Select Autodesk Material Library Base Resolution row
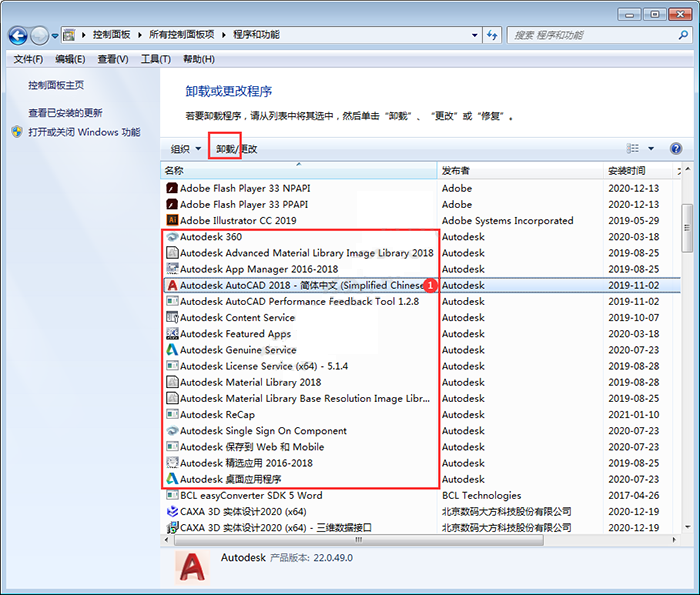Image resolution: width=700 pixels, height=595 pixels. pyautogui.click(x=421, y=398)
